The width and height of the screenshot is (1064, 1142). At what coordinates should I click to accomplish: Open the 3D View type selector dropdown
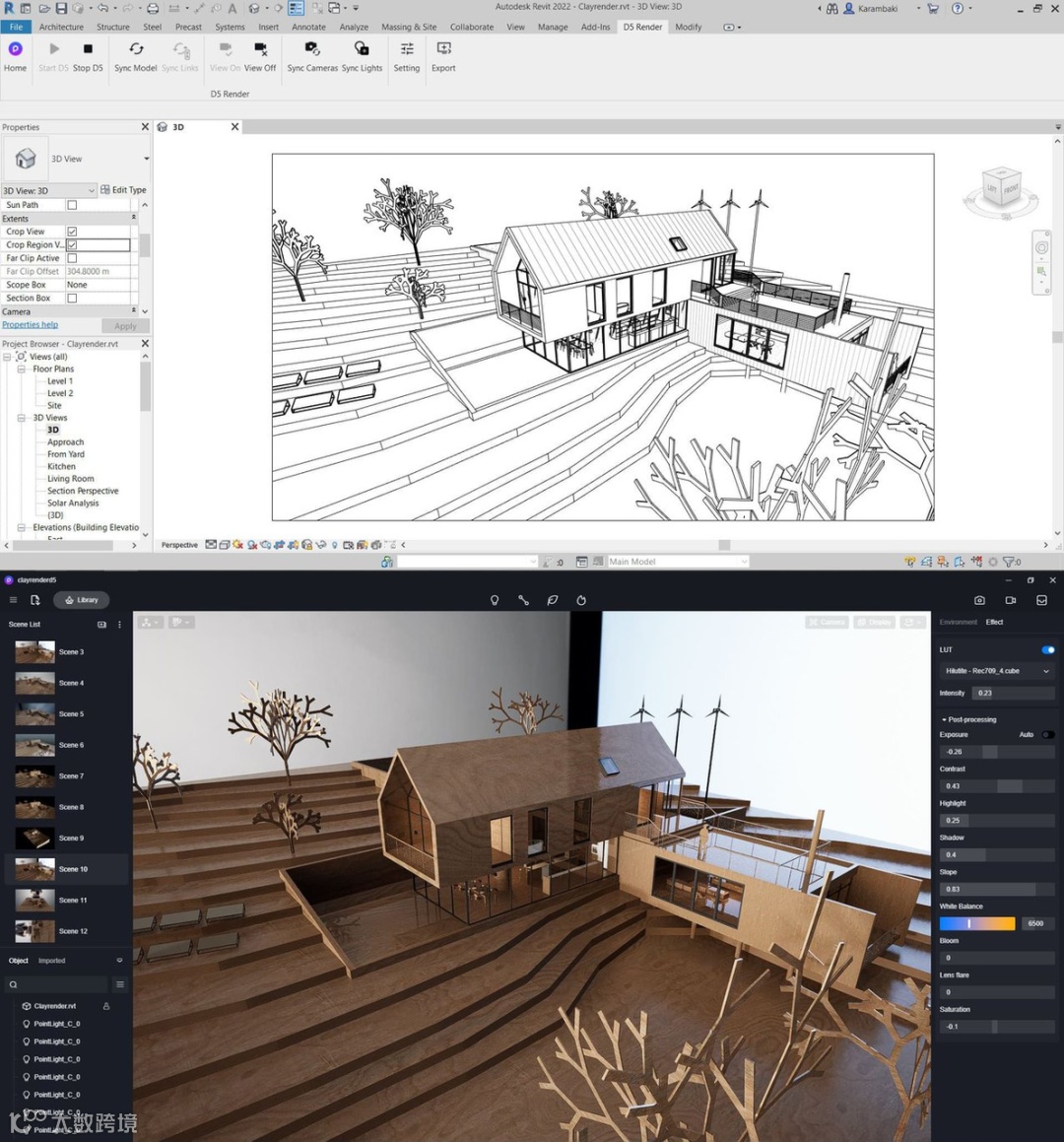146,159
